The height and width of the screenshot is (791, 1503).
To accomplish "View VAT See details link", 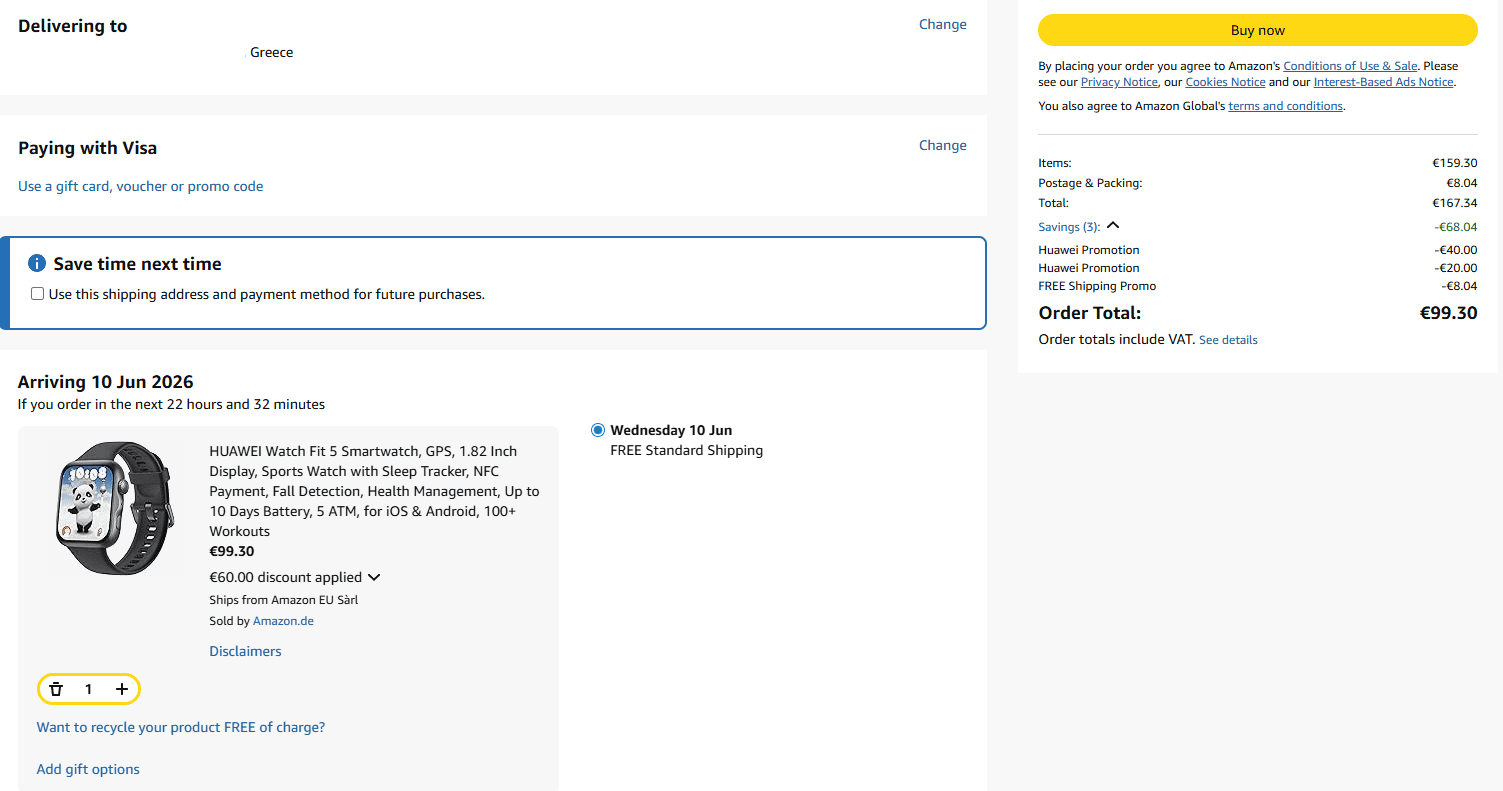I will coord(1228,340).
